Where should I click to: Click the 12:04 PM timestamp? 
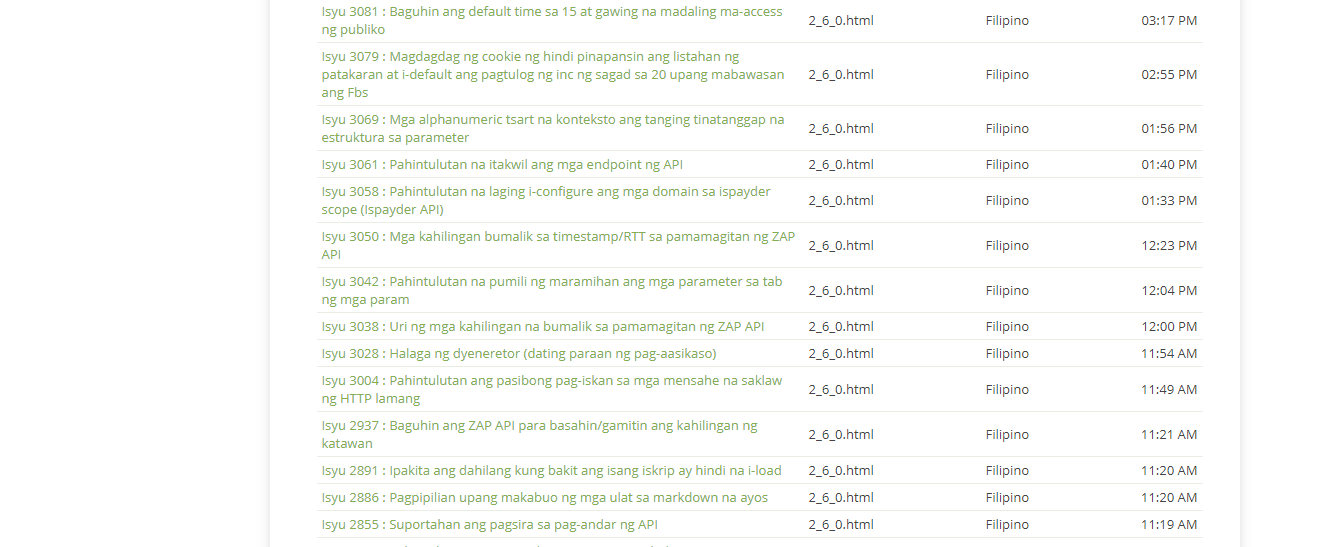[x=1169, y=290]
